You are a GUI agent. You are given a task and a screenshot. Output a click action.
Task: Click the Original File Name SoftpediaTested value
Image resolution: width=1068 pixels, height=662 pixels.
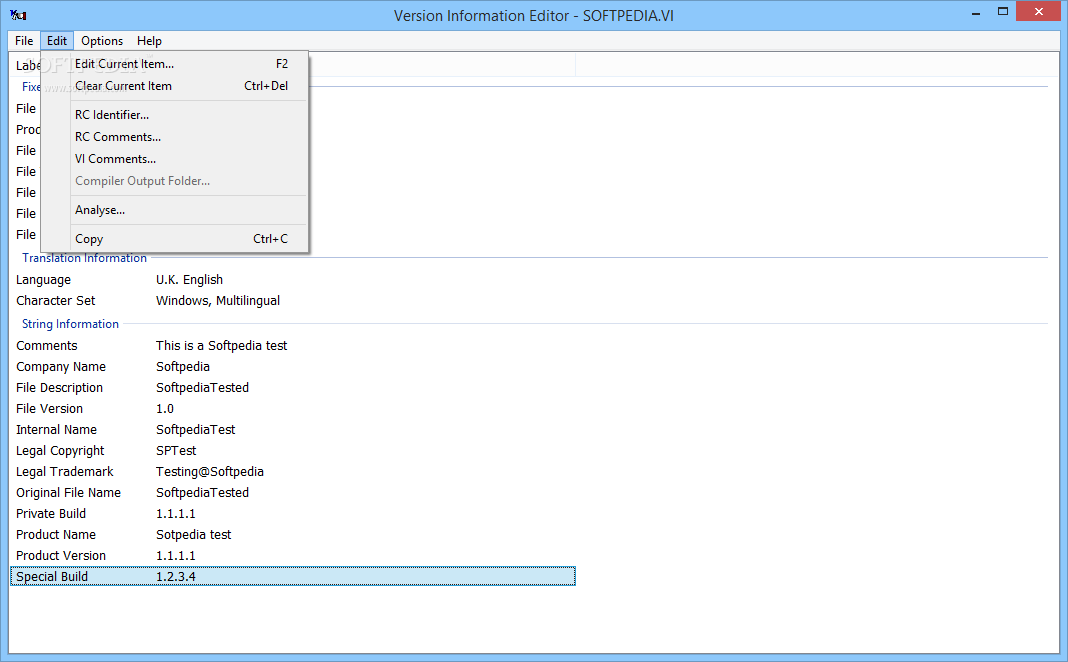pyautogui.click(x=202, y=493)
